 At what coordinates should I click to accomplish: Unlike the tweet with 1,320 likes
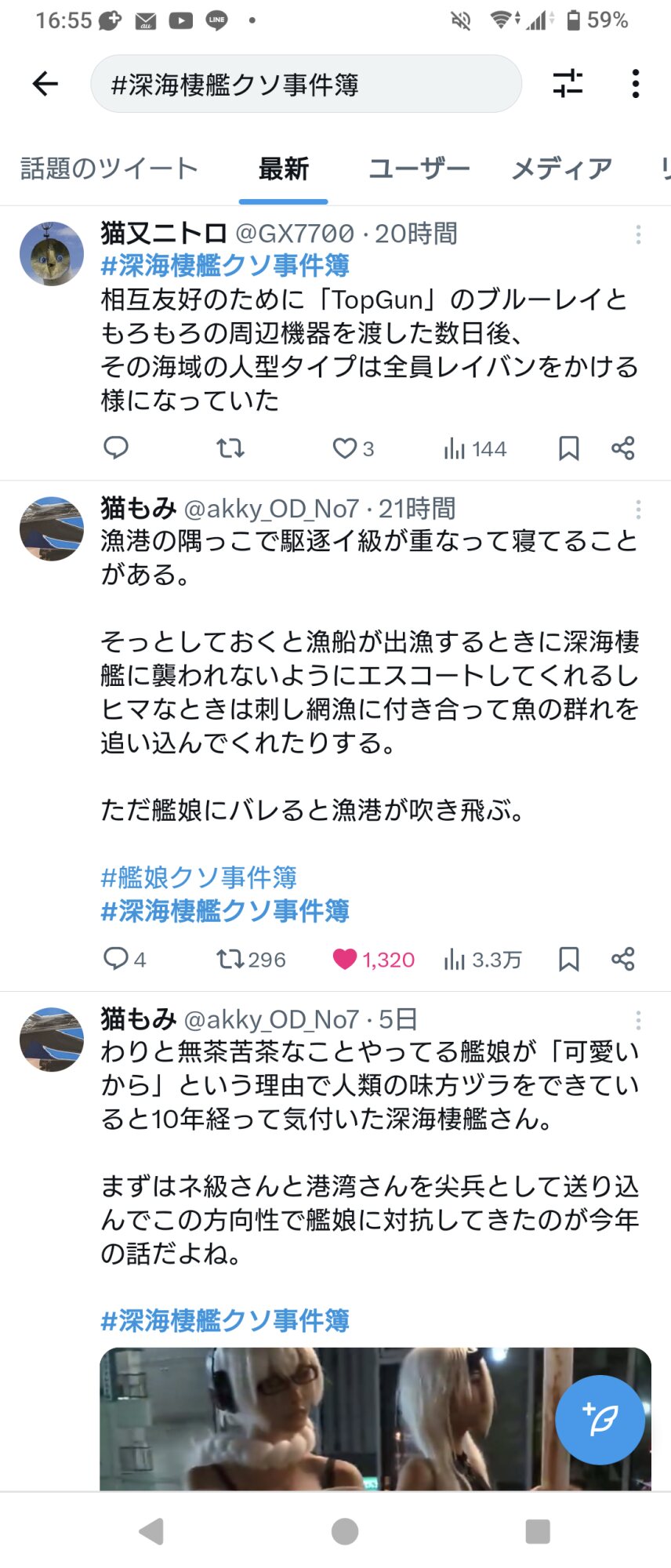click(x=346, y=960)
